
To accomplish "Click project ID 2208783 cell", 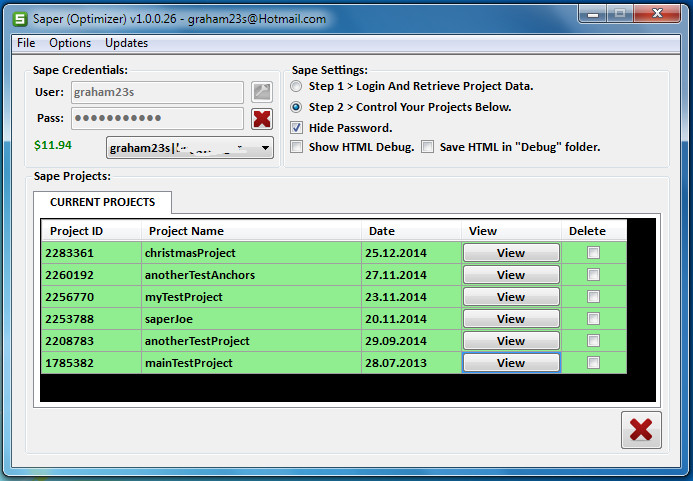I will [x=91, y=341].
